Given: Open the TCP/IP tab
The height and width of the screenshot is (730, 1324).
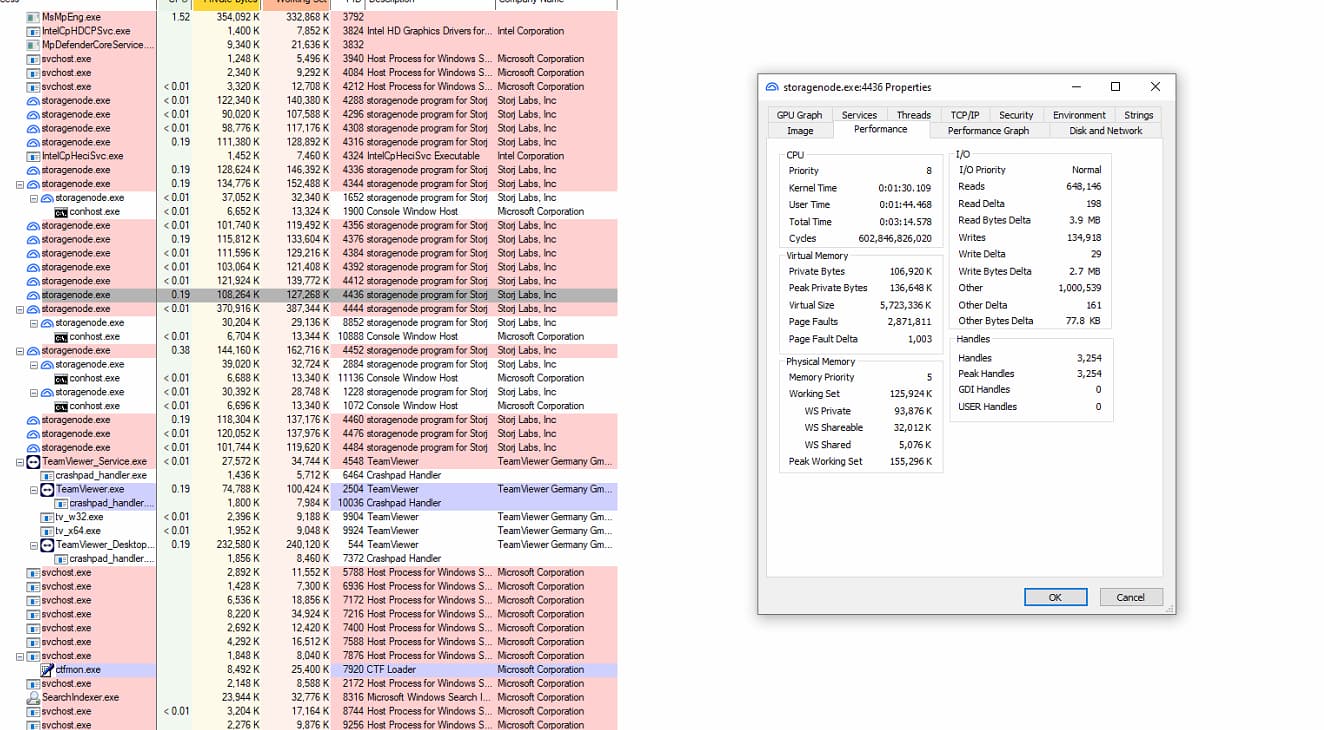Looking at the screenshot, I should tap(965, 115).
